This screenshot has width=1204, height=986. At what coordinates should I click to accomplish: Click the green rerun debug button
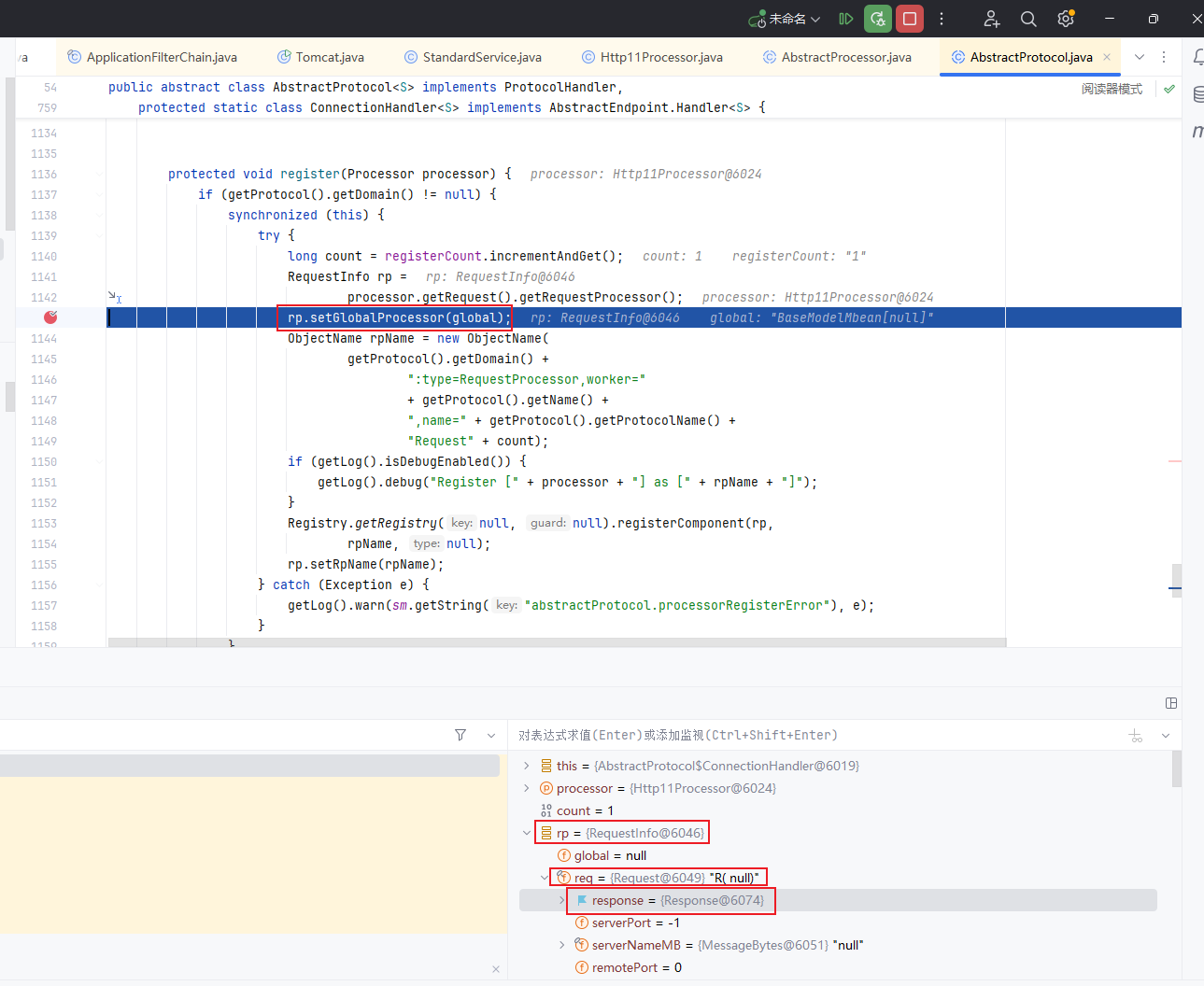tap(877, 19)
